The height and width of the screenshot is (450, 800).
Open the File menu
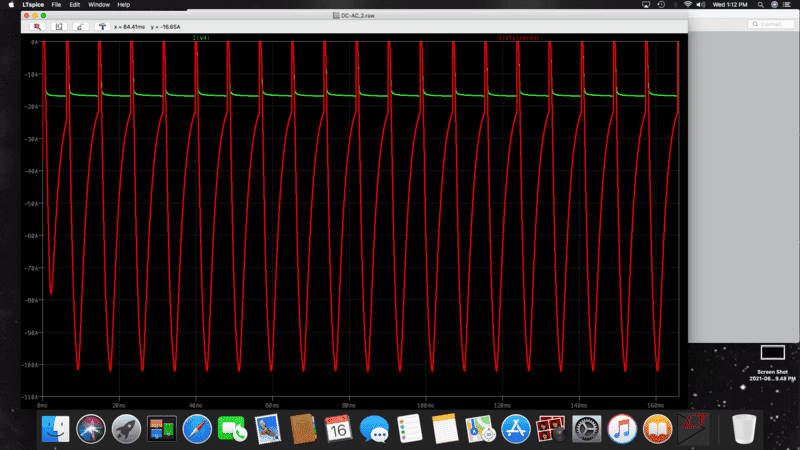click(x=56, y=5)
